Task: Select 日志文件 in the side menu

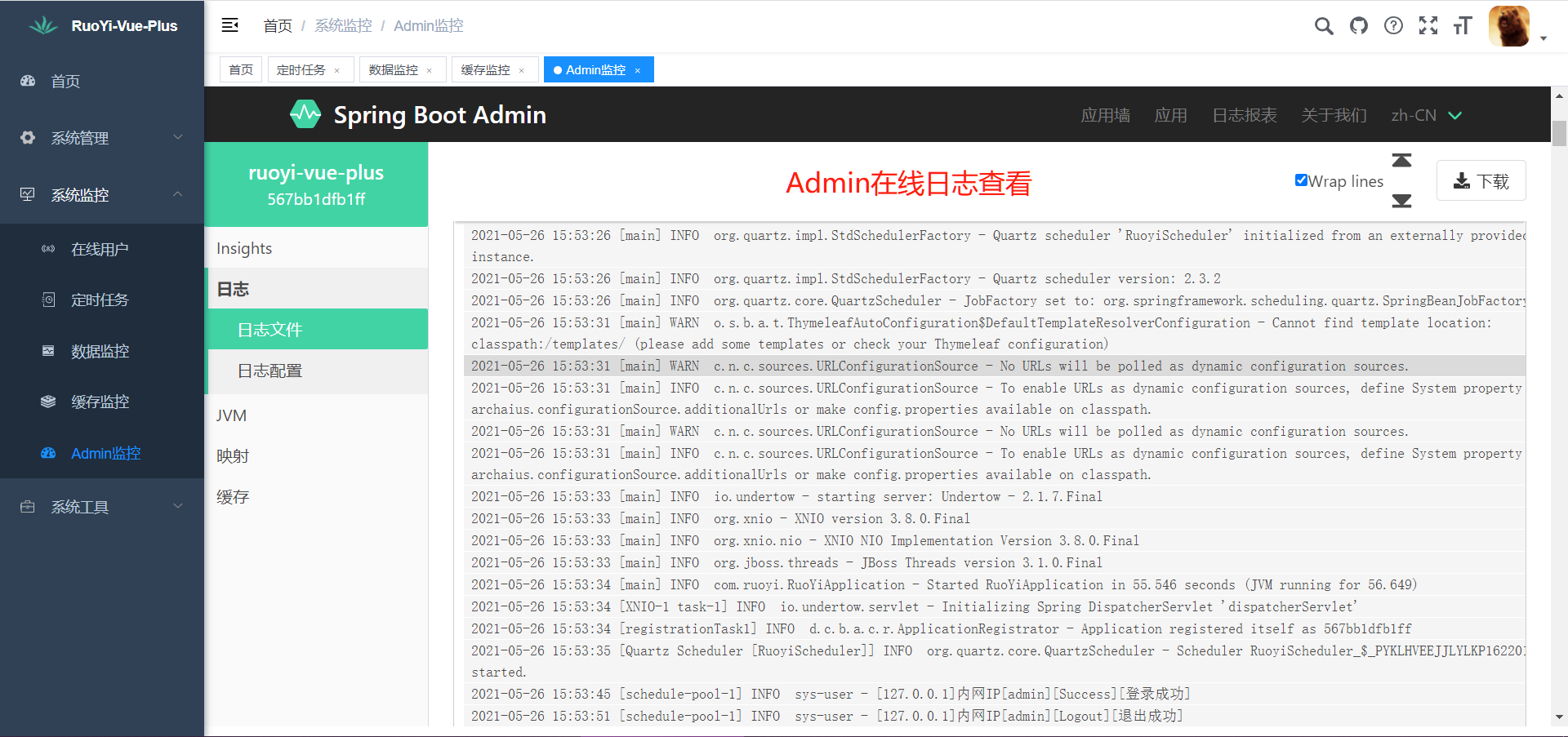Action: [318, 329]
